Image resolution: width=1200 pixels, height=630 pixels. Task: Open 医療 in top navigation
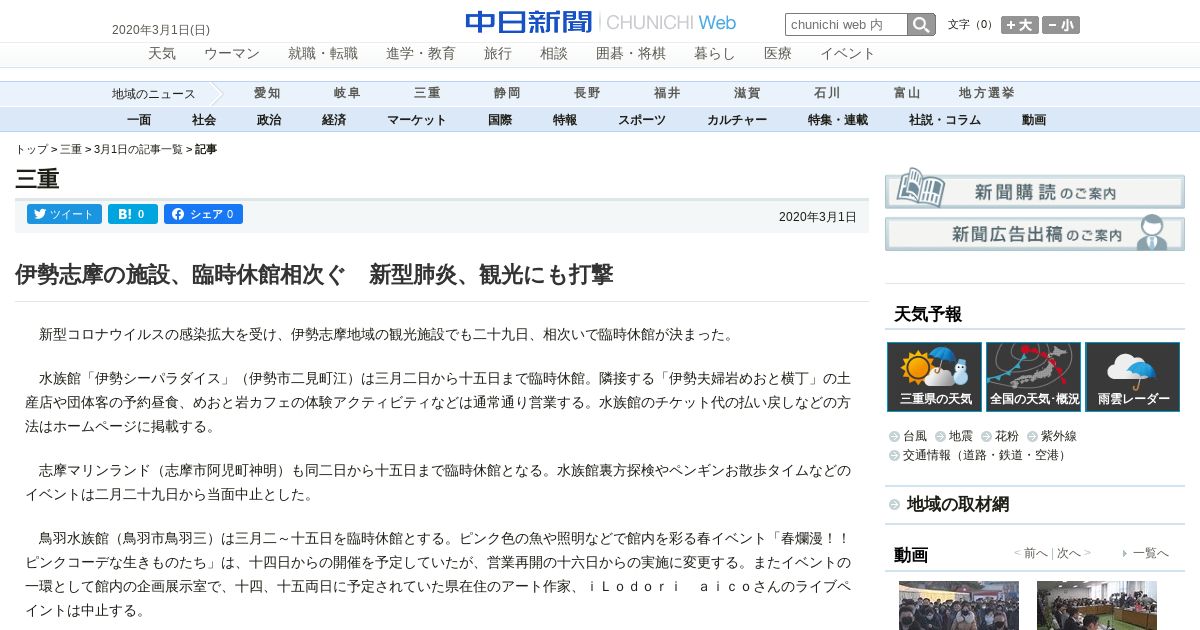click(x=778, y=54)
